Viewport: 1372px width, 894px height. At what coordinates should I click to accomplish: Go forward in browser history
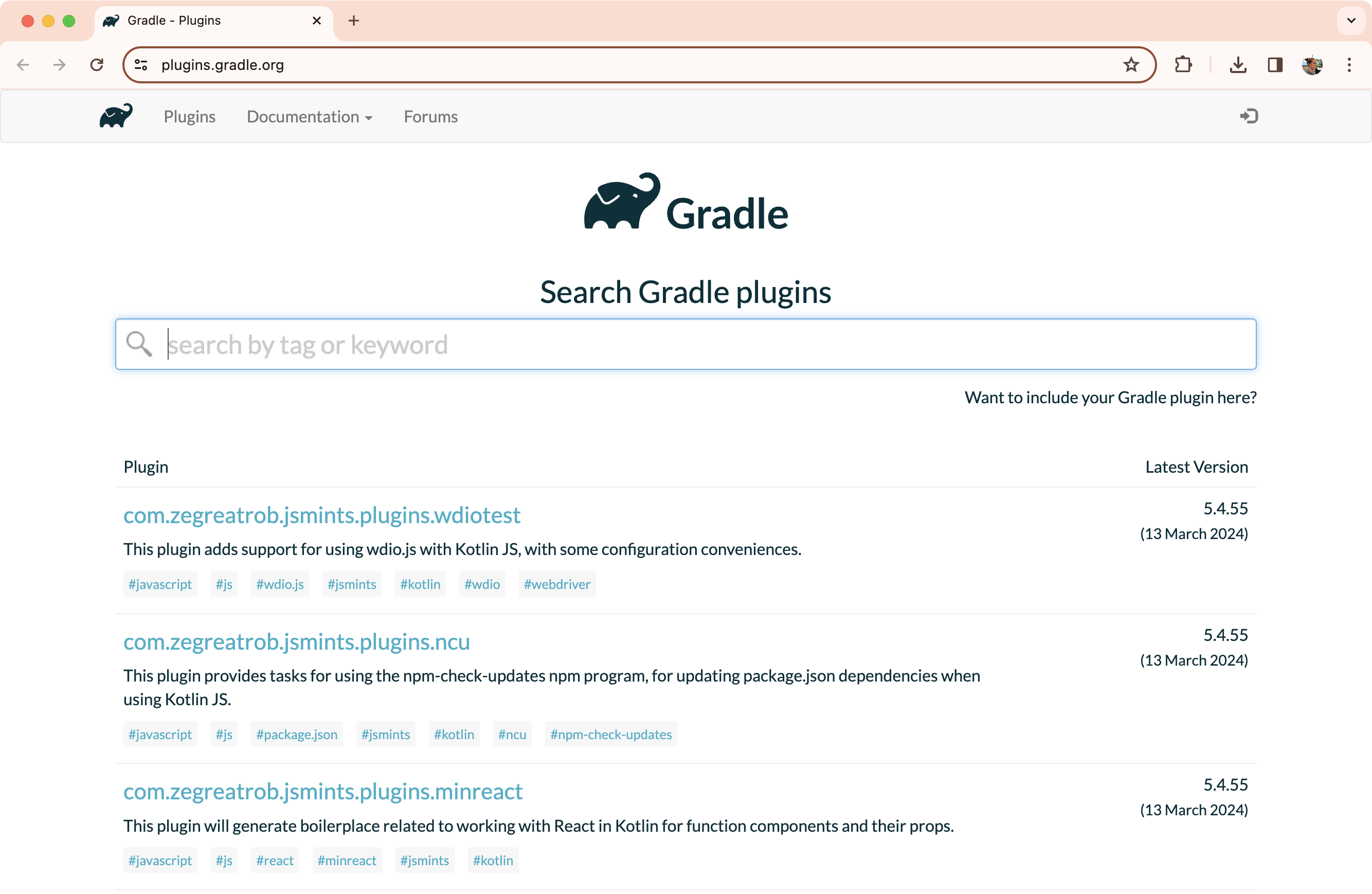tap(59, 65)
